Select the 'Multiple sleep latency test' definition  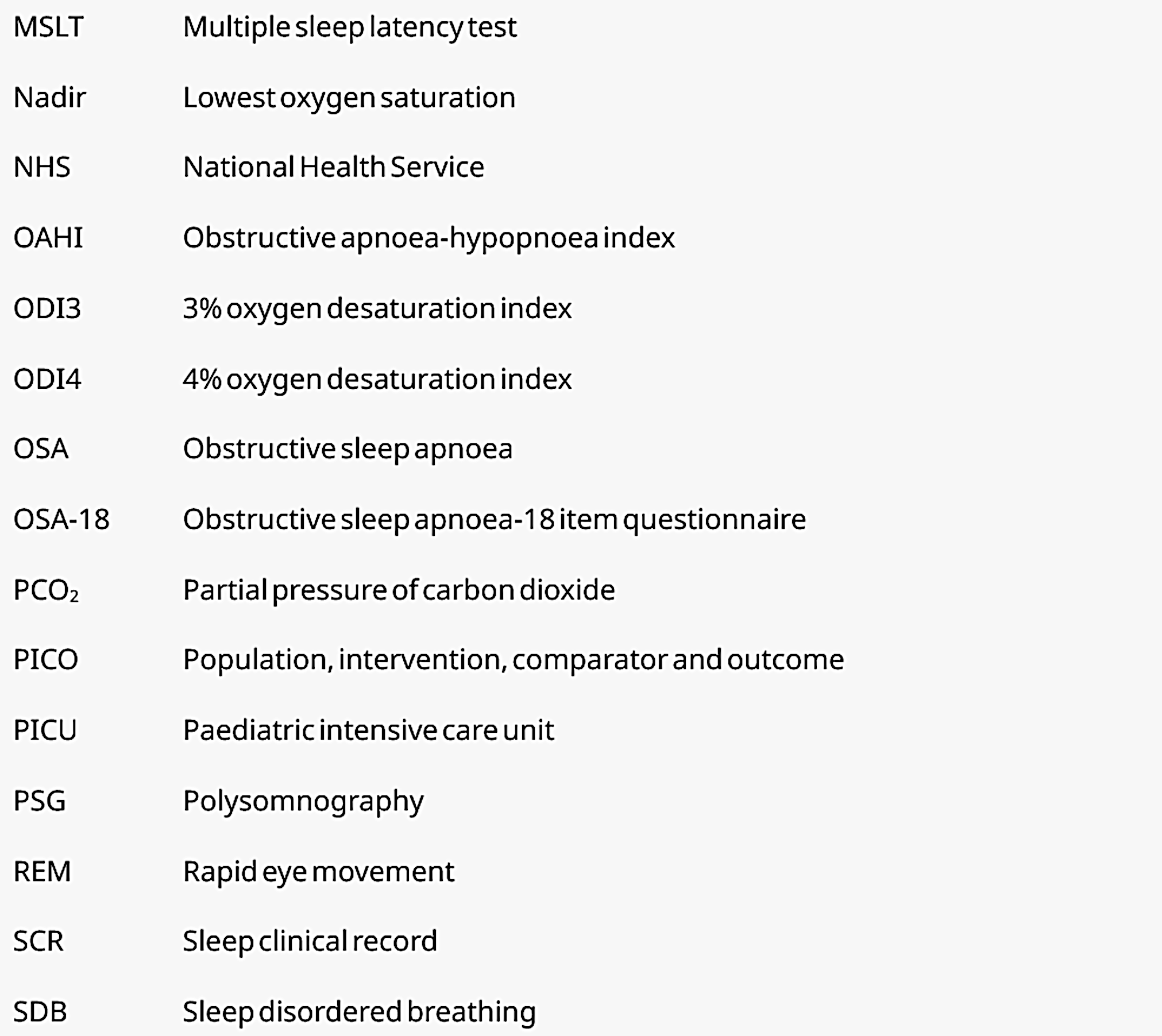(349, 27)
